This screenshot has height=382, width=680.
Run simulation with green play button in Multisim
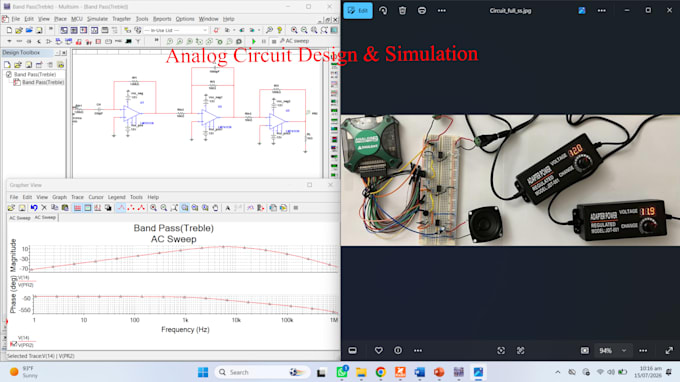tap(254, 42)
